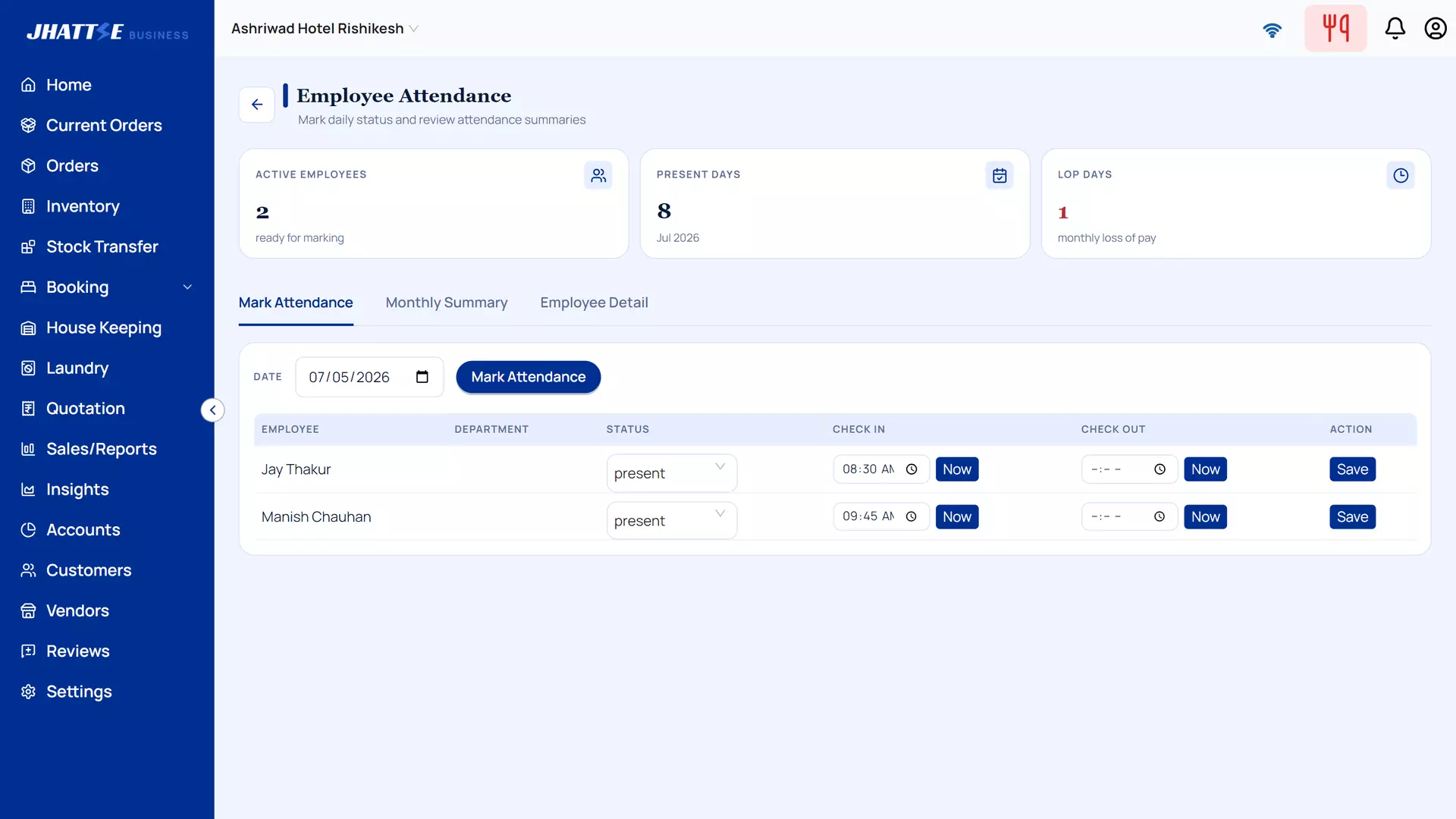Viewport: 1456px width, 819px height.
Task: Set Manish Chauhan check-in to Now
Action: [x=957, y=516]
